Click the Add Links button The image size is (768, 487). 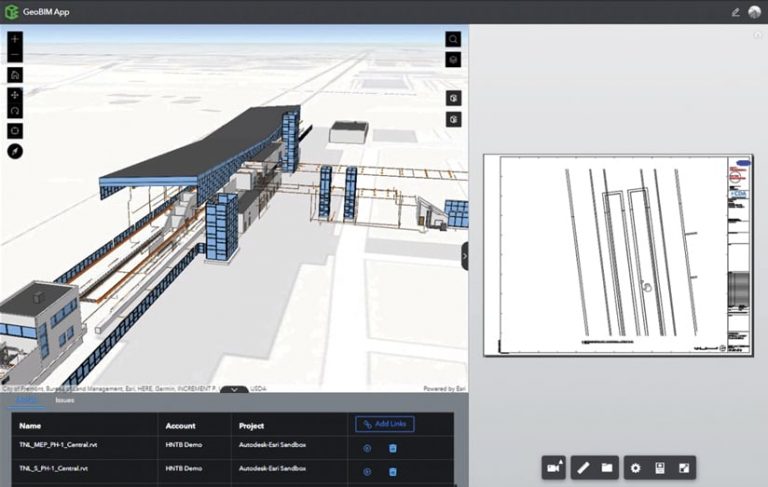(385, 424)
